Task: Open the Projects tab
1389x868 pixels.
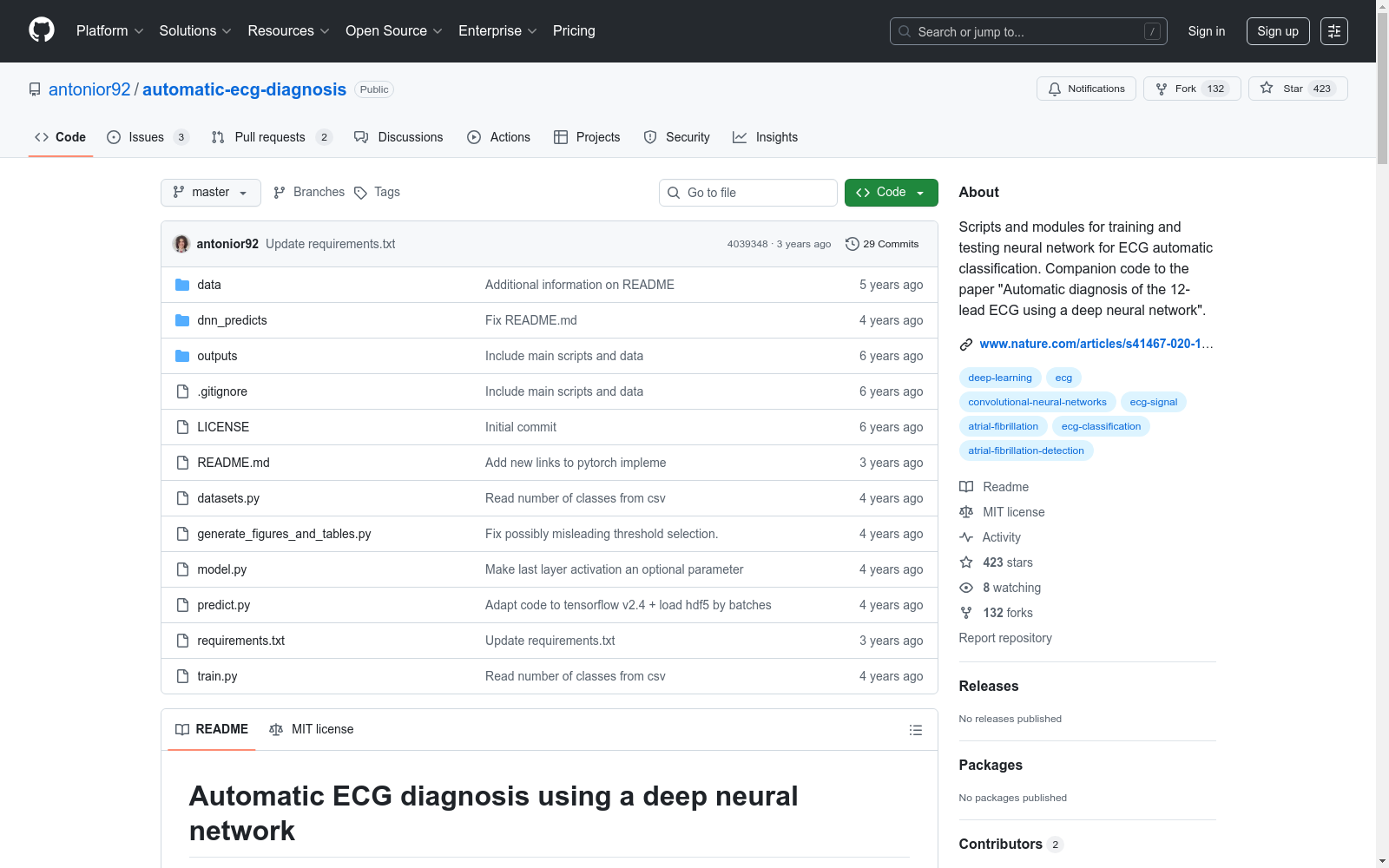Action: click(x=587, y=137)
